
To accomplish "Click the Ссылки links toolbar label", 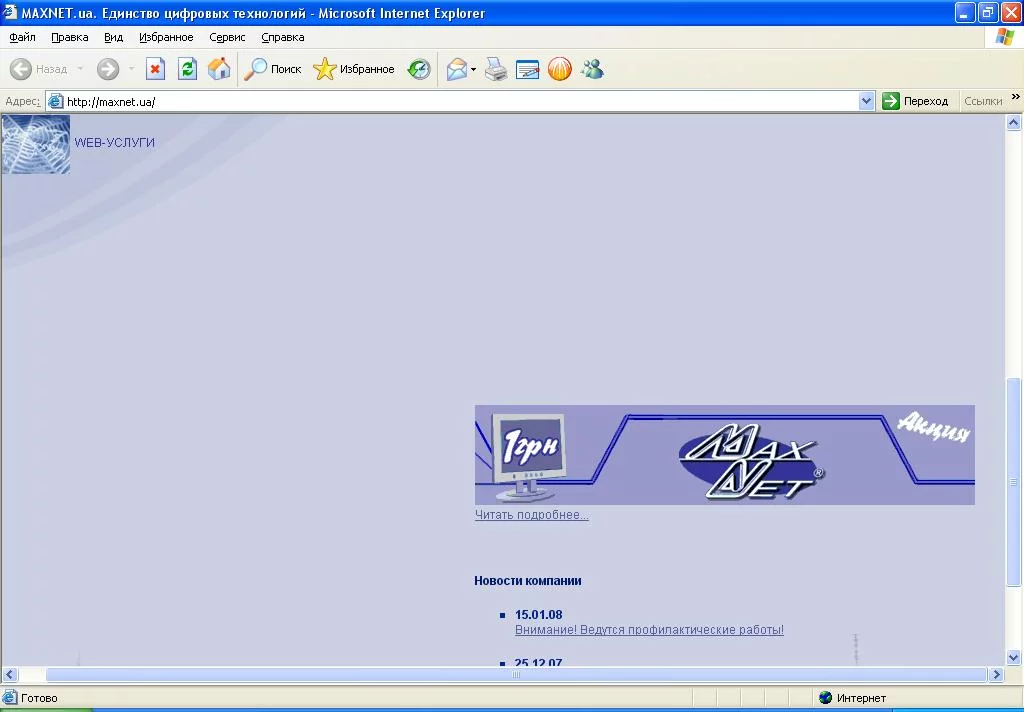I will point(983,101).
